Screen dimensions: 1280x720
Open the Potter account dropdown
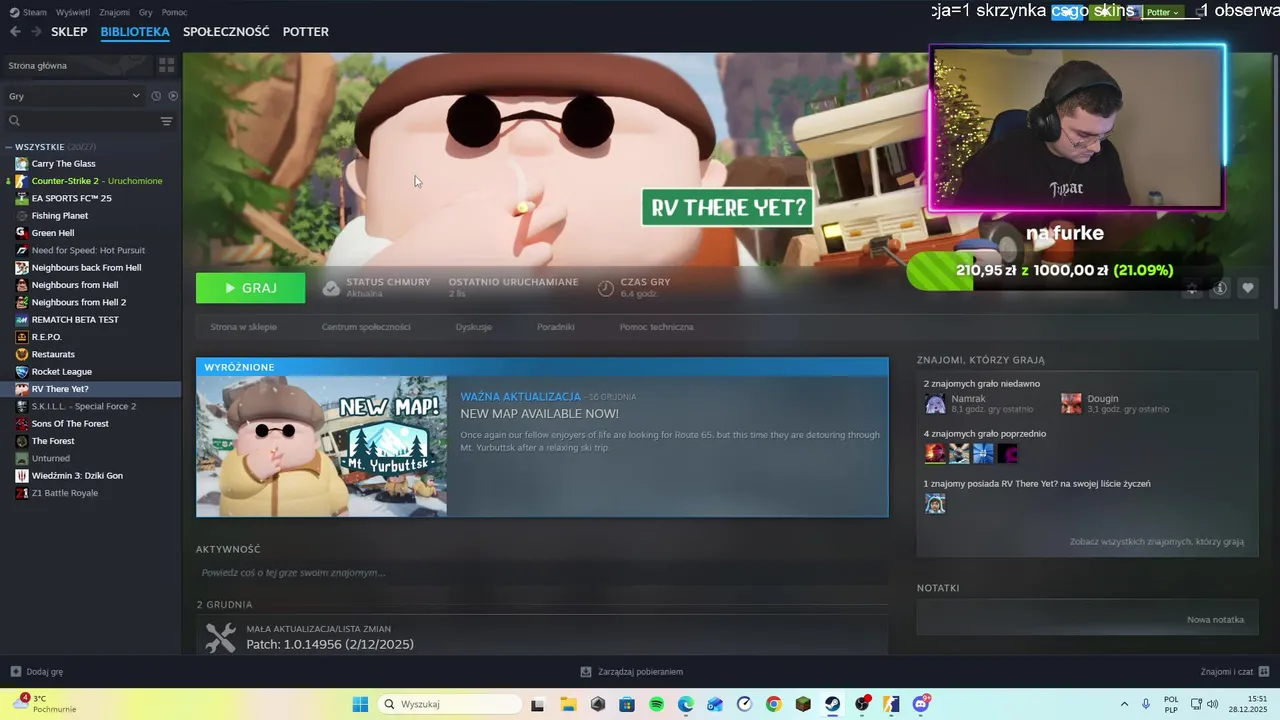(1161, 12)
